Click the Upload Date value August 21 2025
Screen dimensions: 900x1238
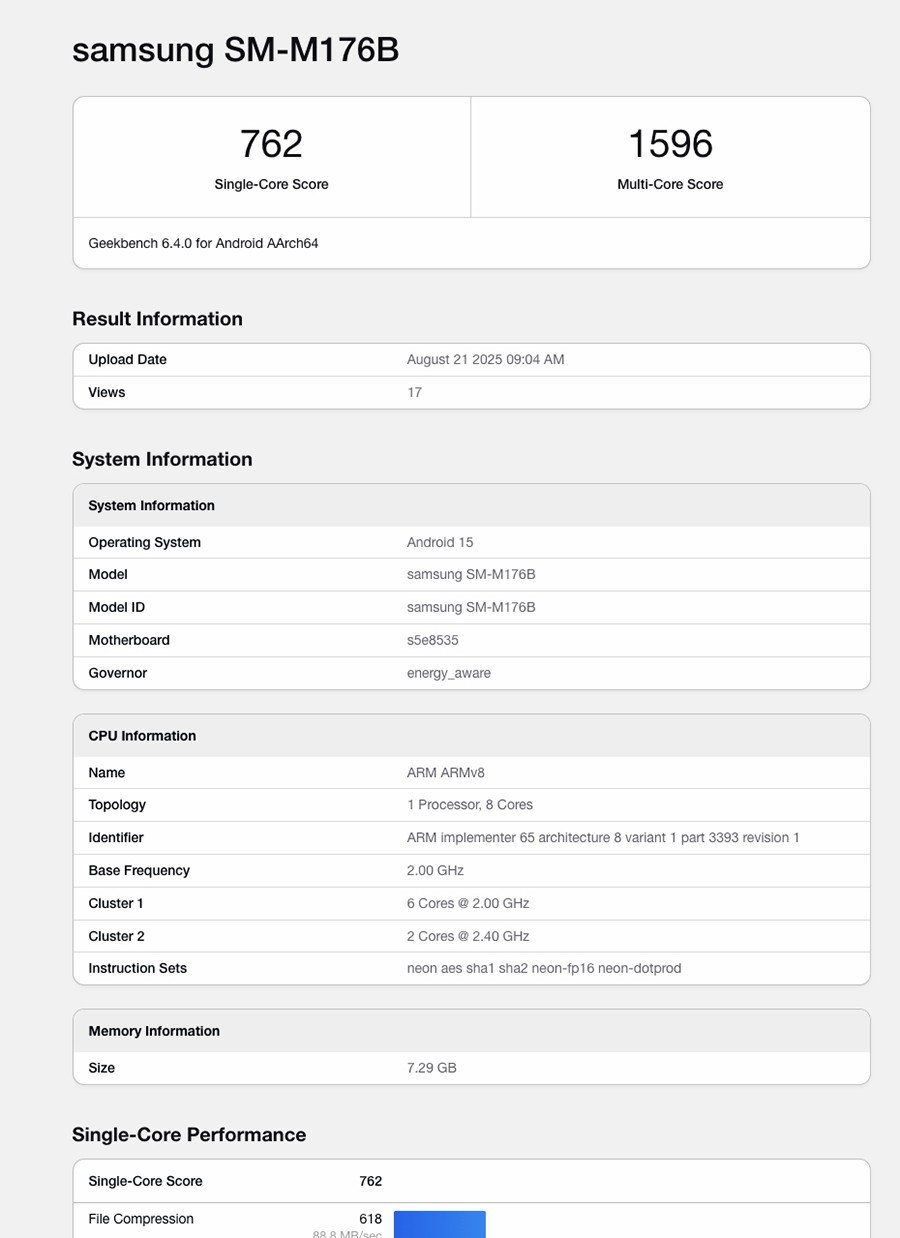485,360
